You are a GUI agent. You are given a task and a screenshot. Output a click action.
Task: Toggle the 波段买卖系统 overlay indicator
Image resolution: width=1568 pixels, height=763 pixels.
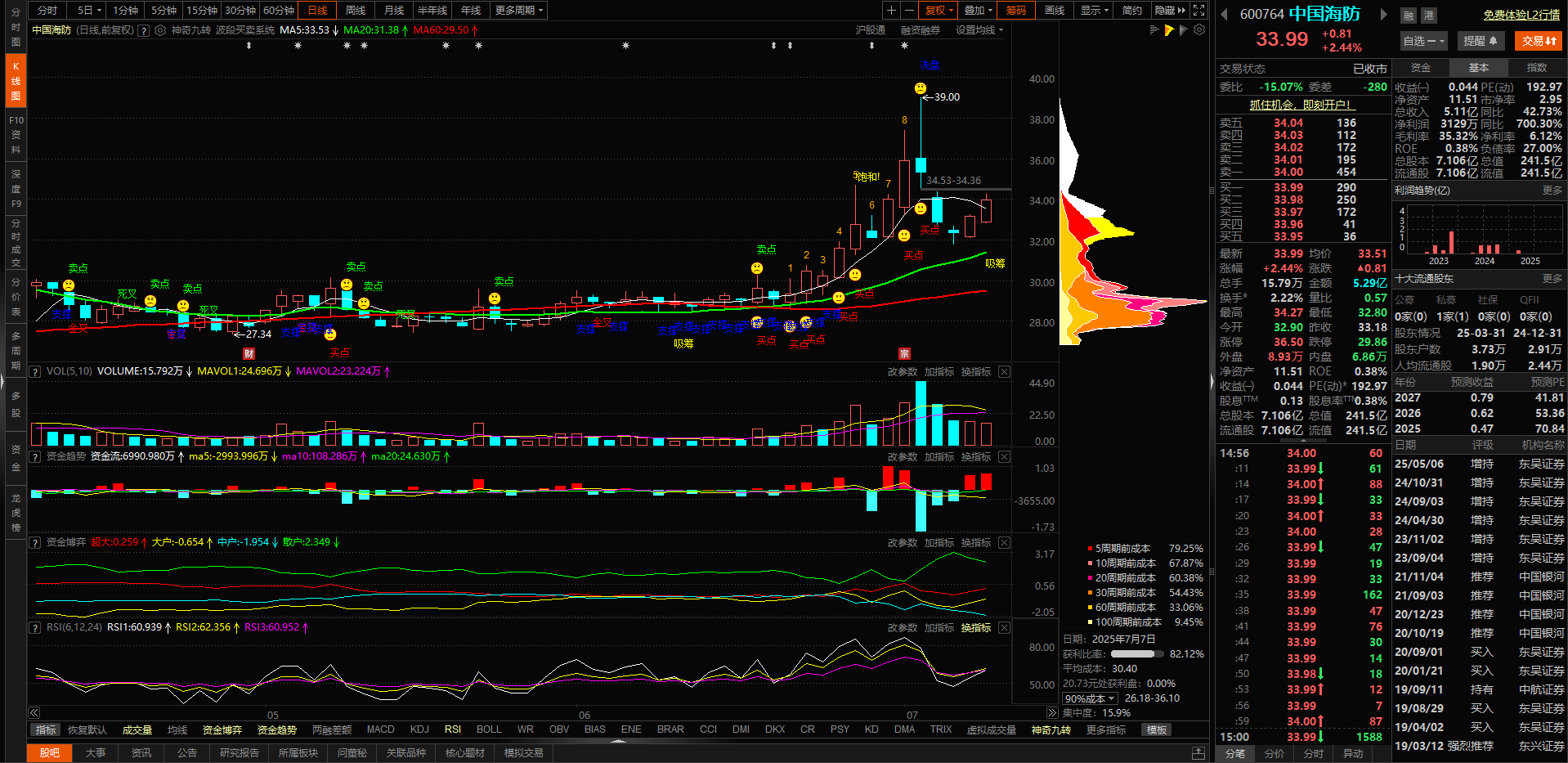point(245,30)
